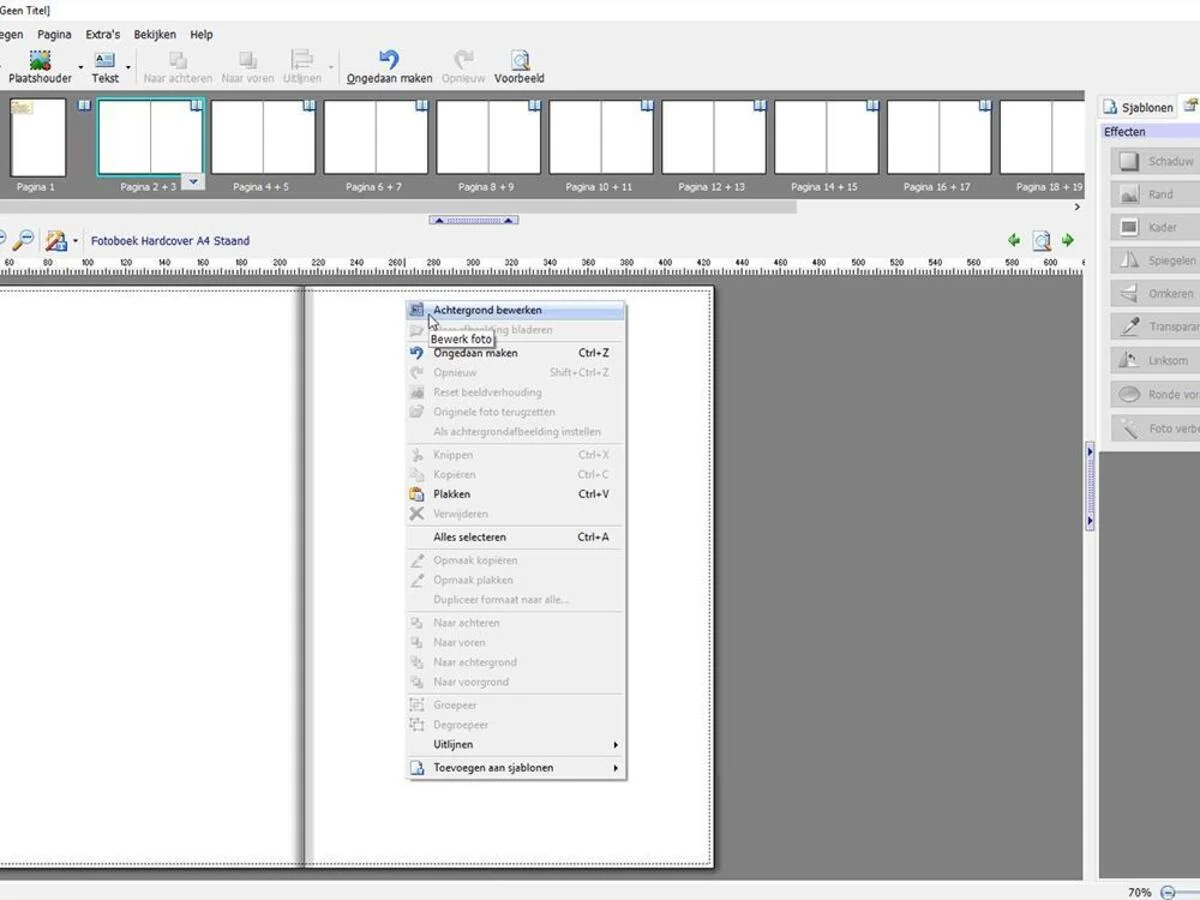The height and width of the screenshot is (900, 1200).
Task: Click Alles selecteren in the context menu
Action: (470, 537)
